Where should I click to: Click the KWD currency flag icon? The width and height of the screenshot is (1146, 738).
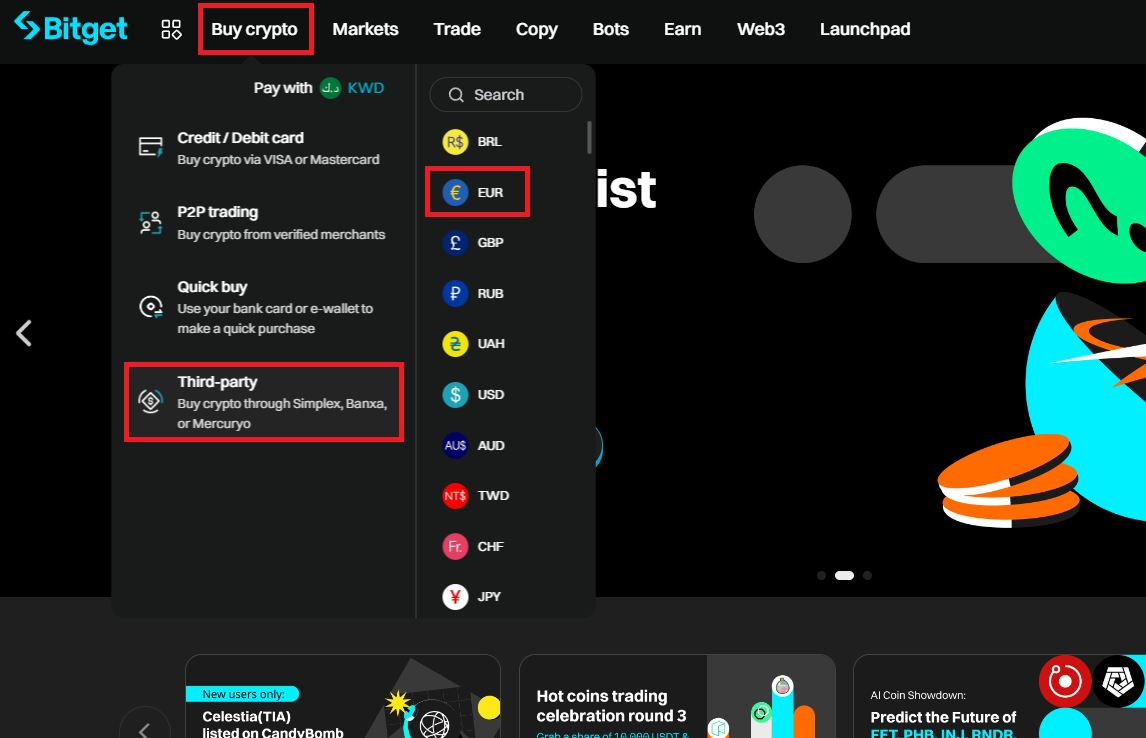[x=330, y=88]
